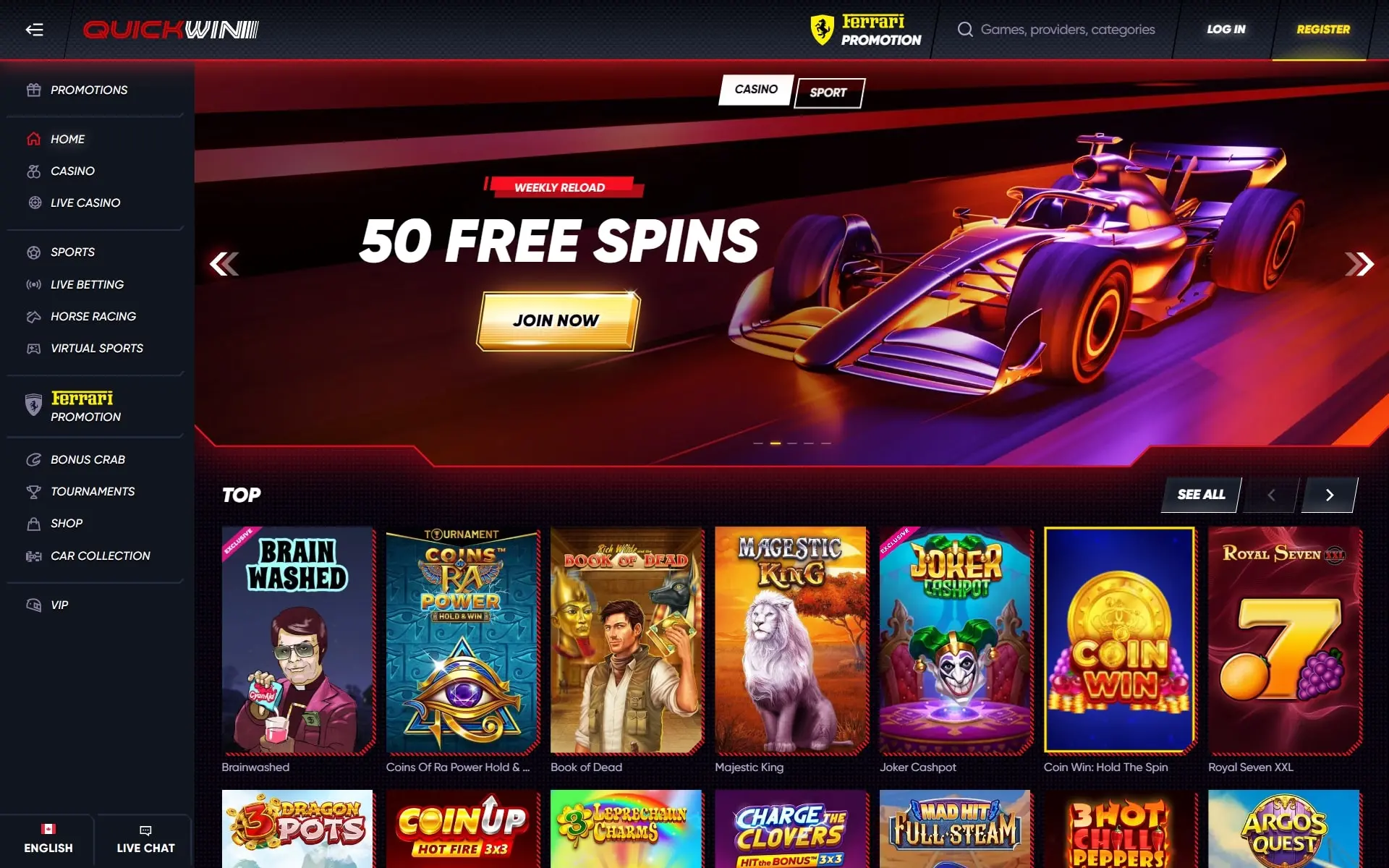Open Promotions via the gift icon
This screenshot has height=868, width=1389.
coord(33,90)
